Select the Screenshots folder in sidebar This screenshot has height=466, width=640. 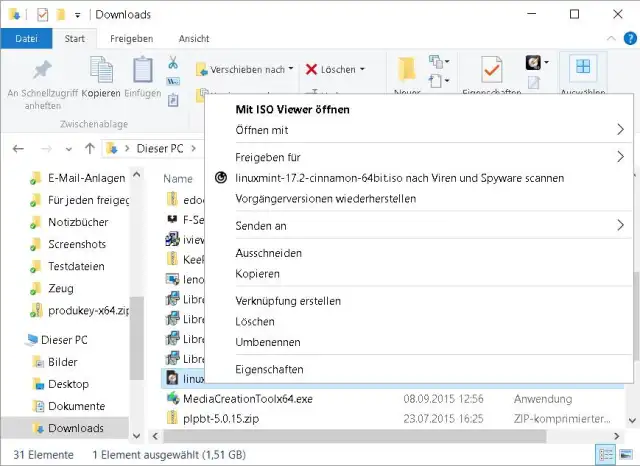click(76, 244)
